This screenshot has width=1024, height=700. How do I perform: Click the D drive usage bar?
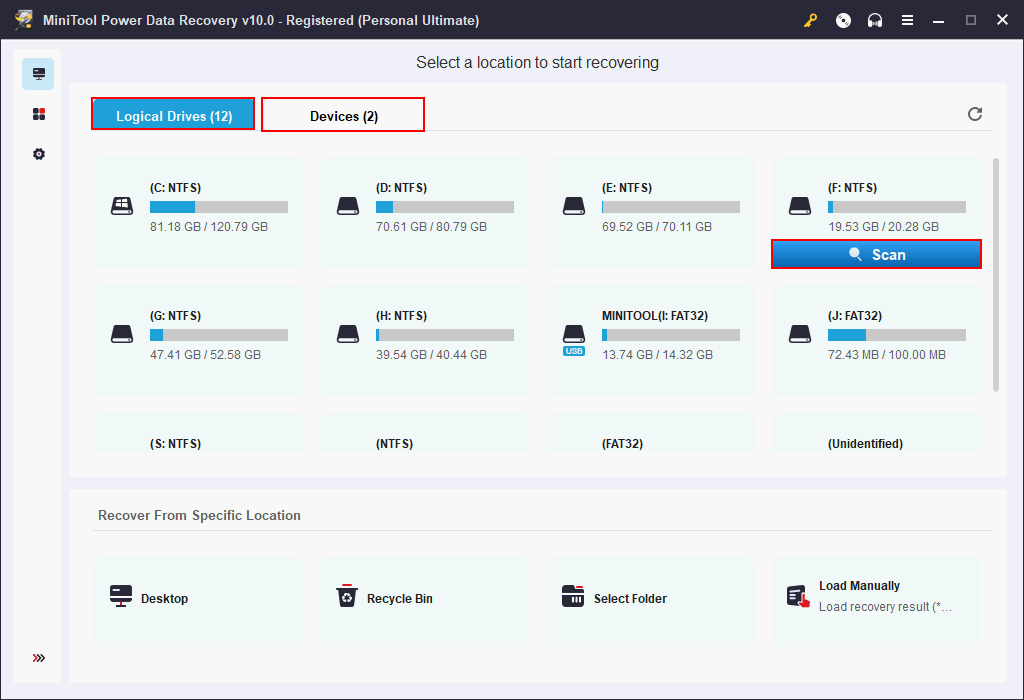pos(445,207)
